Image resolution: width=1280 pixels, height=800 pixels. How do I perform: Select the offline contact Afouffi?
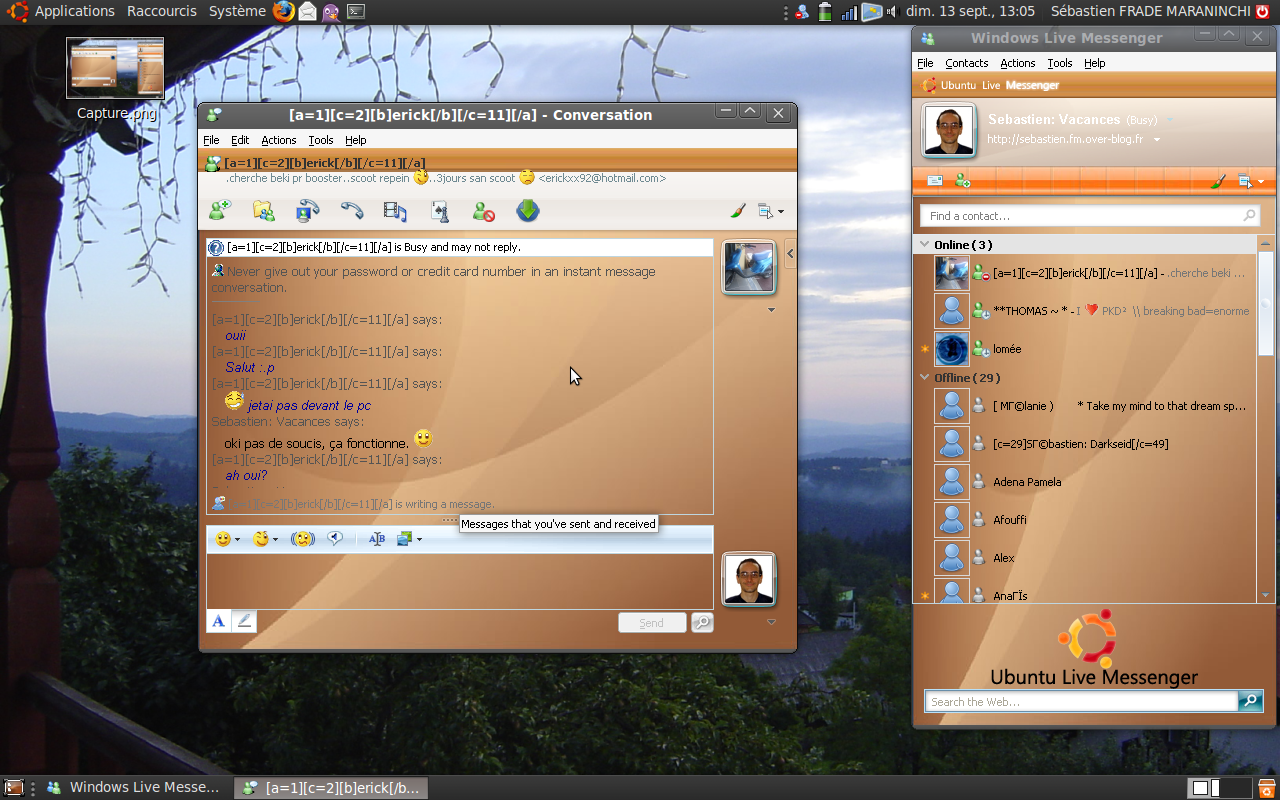[1085, 520]
